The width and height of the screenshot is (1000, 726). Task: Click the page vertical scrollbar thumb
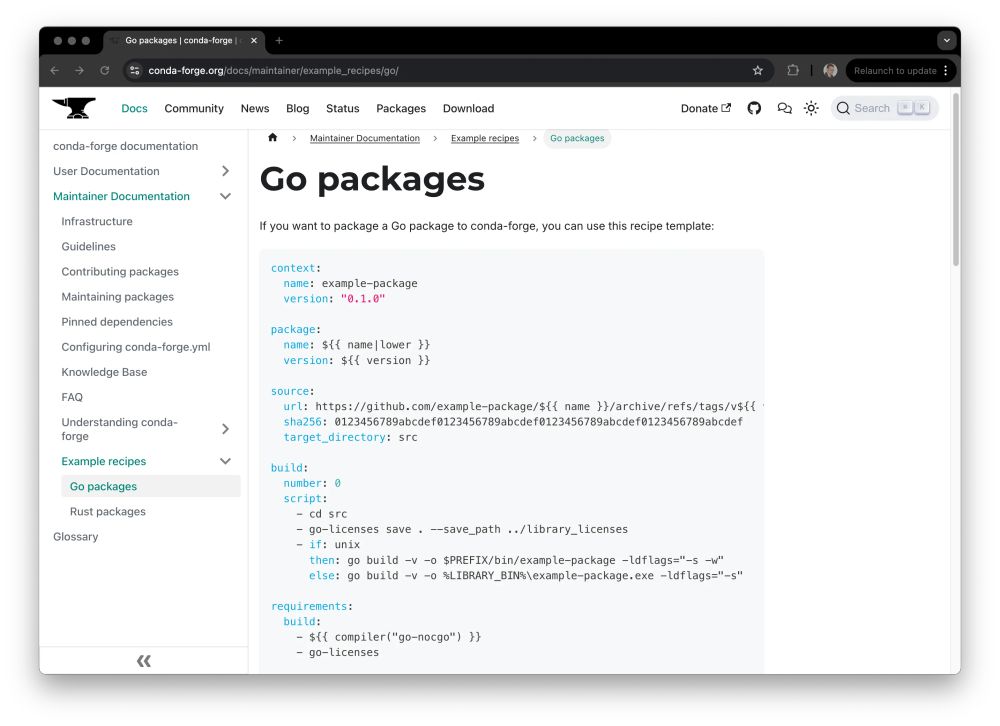[955, 180]
